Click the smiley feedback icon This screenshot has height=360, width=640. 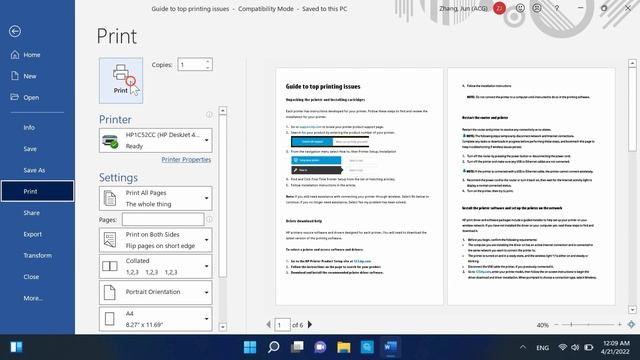tap(520, 8)
